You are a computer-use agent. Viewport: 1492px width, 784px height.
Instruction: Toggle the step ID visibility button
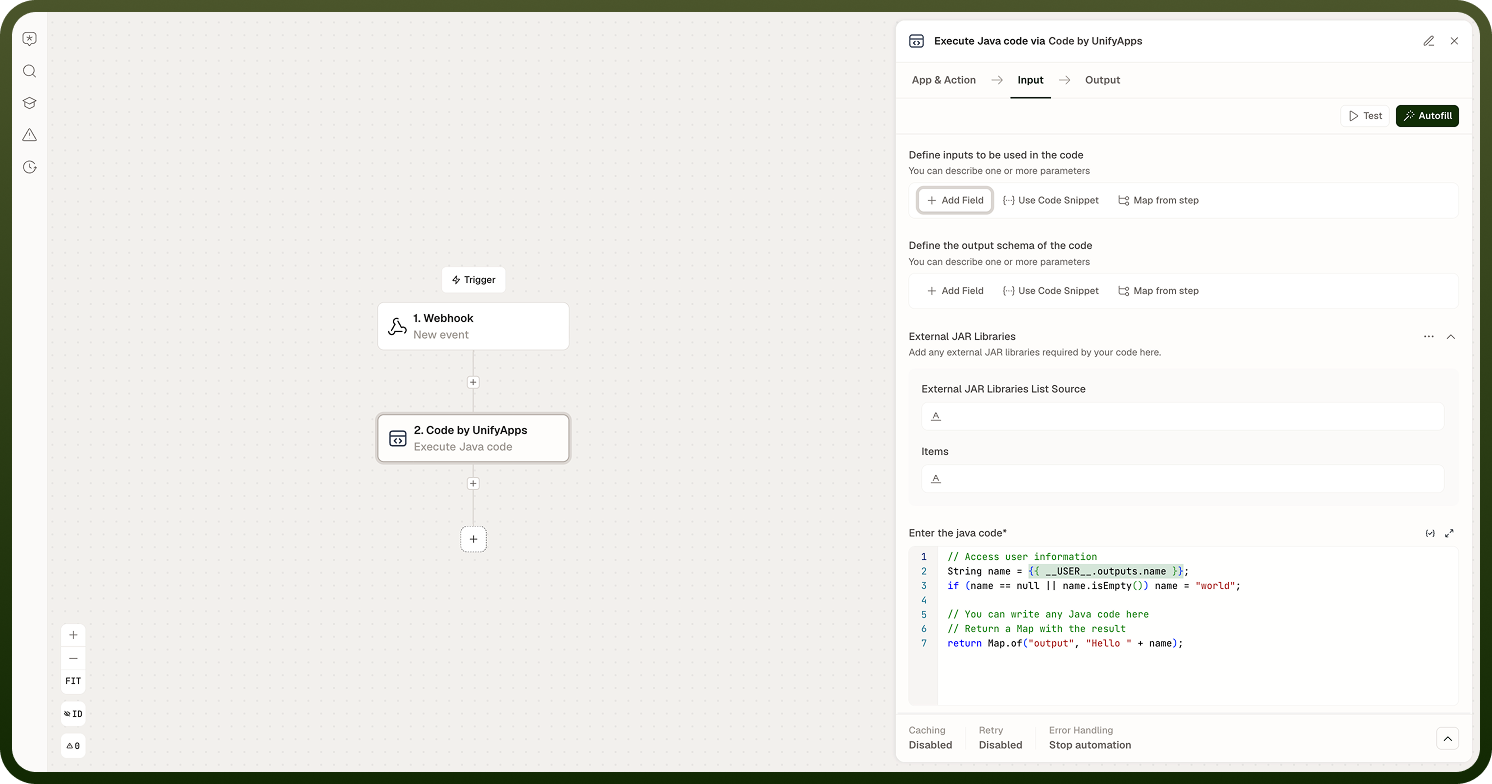(73, 714)
